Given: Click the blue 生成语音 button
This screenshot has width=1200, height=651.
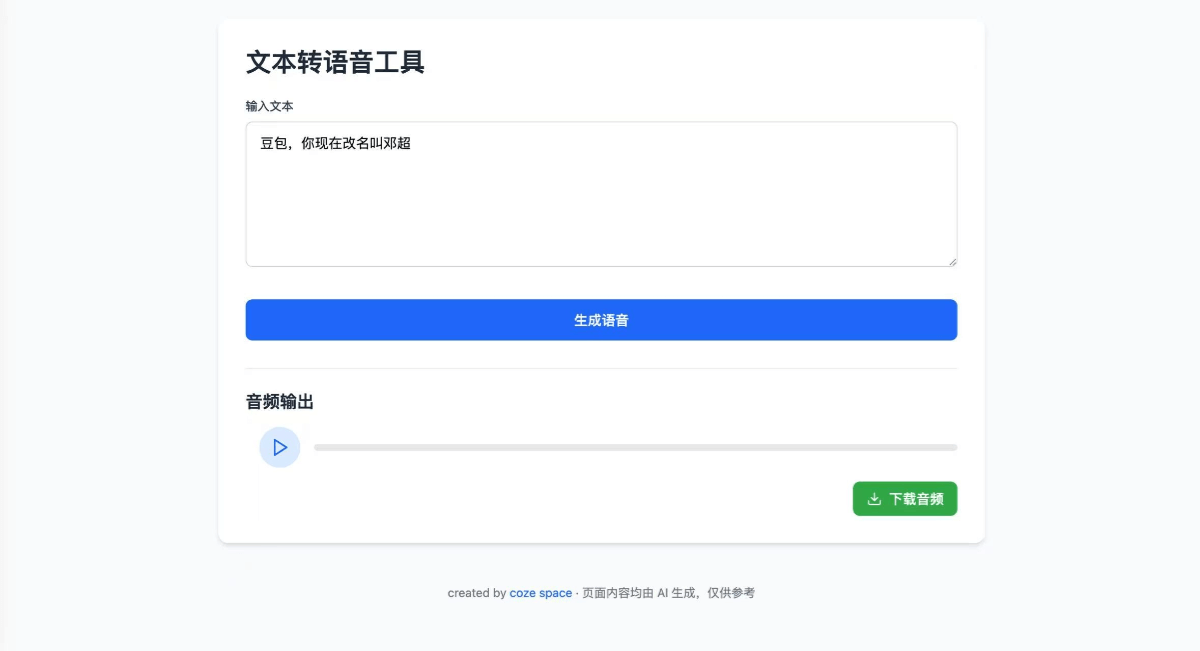Looking at the screenshot, I should coord(601,320).
